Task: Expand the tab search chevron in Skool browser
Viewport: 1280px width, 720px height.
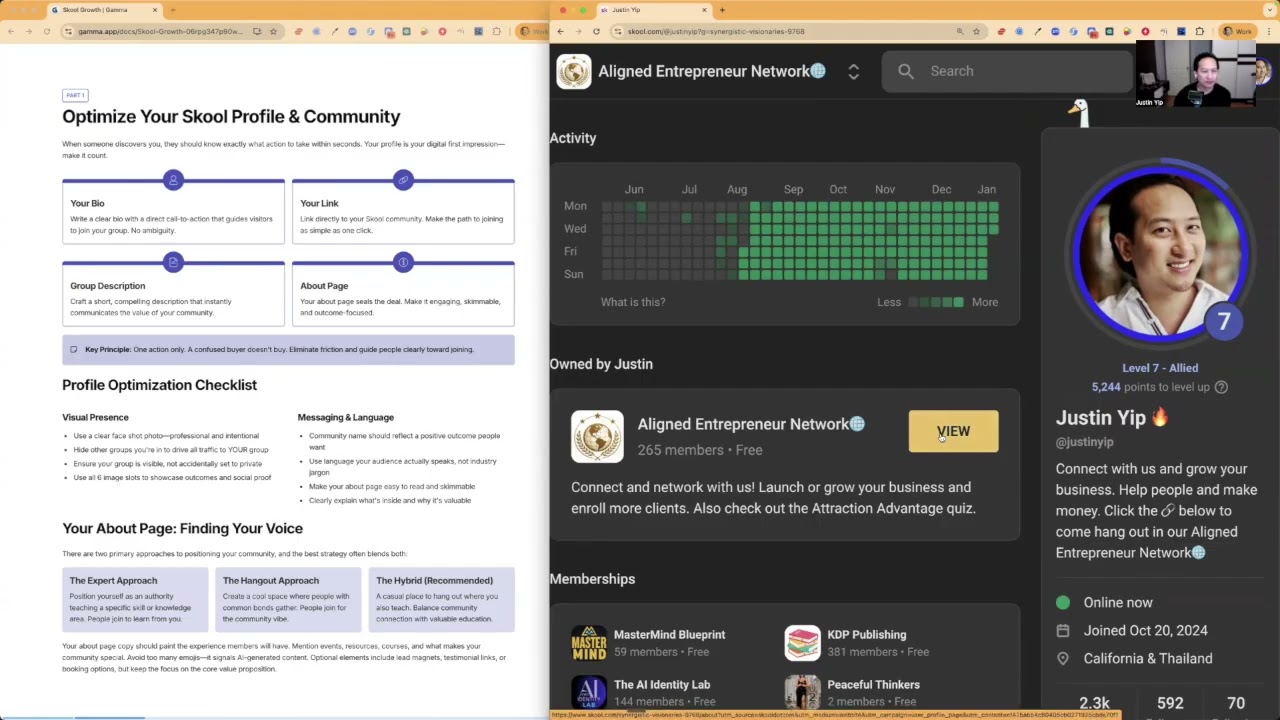Action: click(x=1268, y=10)
